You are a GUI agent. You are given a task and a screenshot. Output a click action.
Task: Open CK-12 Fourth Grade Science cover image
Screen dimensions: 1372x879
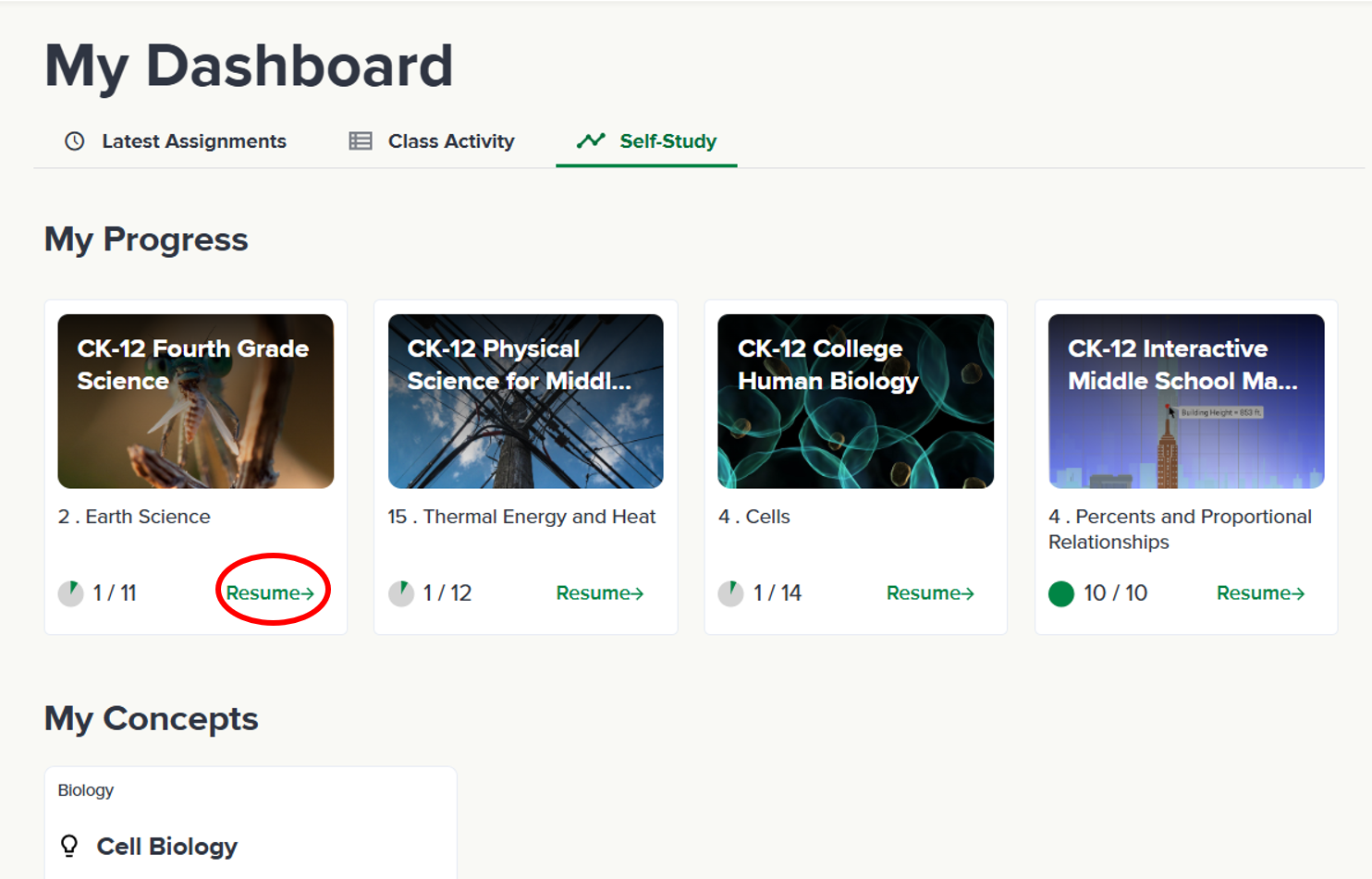pyautogui.click(x=196, y=401)
